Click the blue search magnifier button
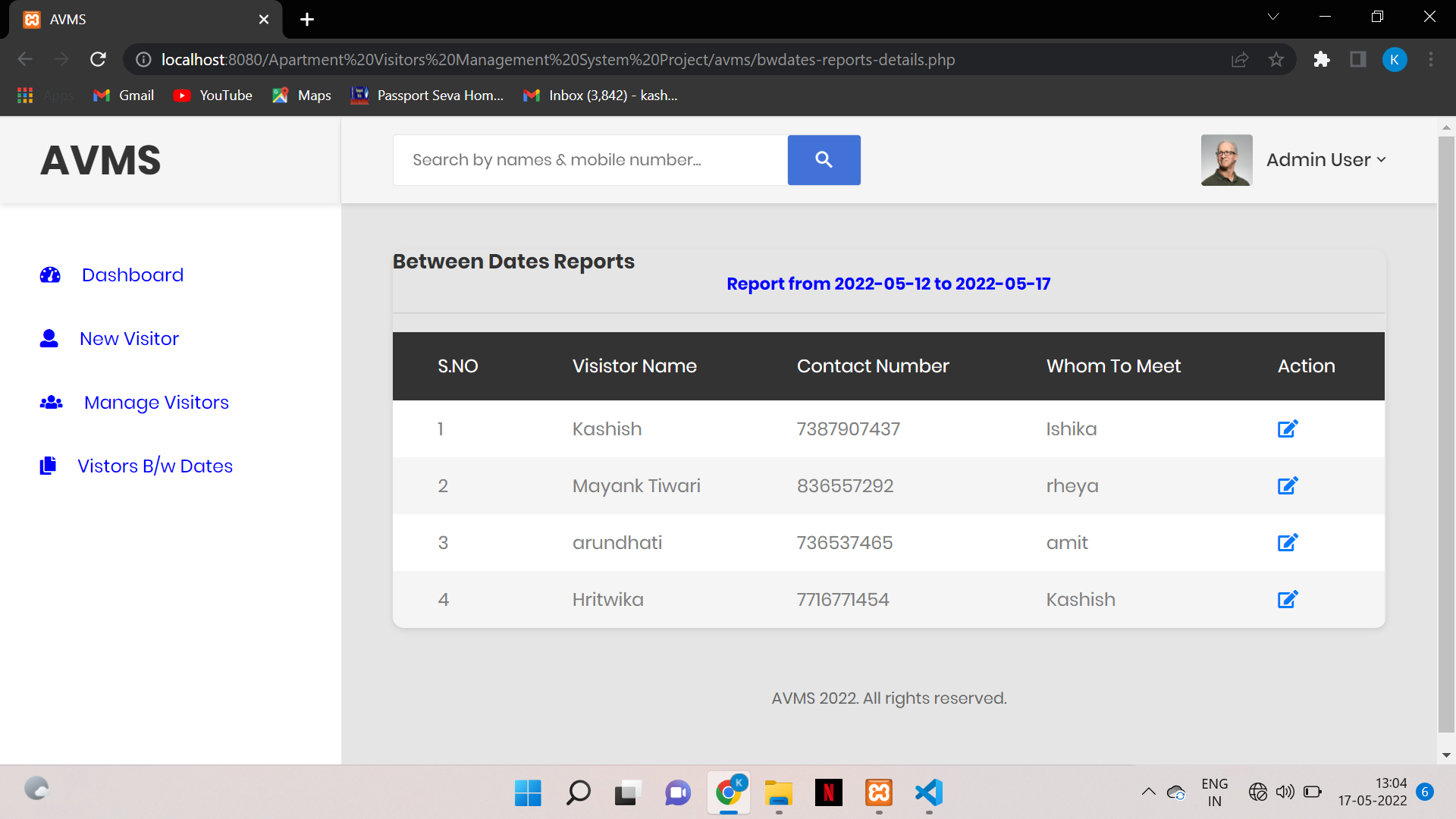 (824, 160)
